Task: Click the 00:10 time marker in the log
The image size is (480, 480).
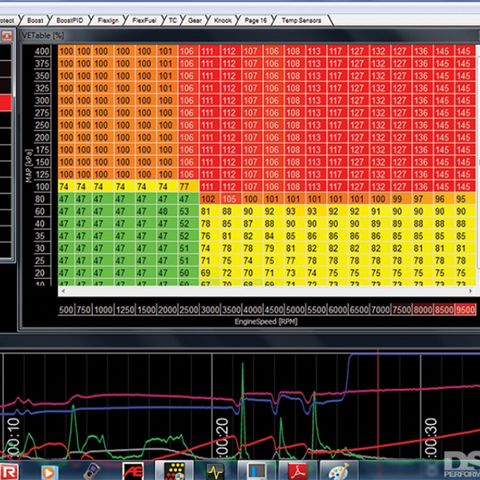Action: tap(13, 437)
